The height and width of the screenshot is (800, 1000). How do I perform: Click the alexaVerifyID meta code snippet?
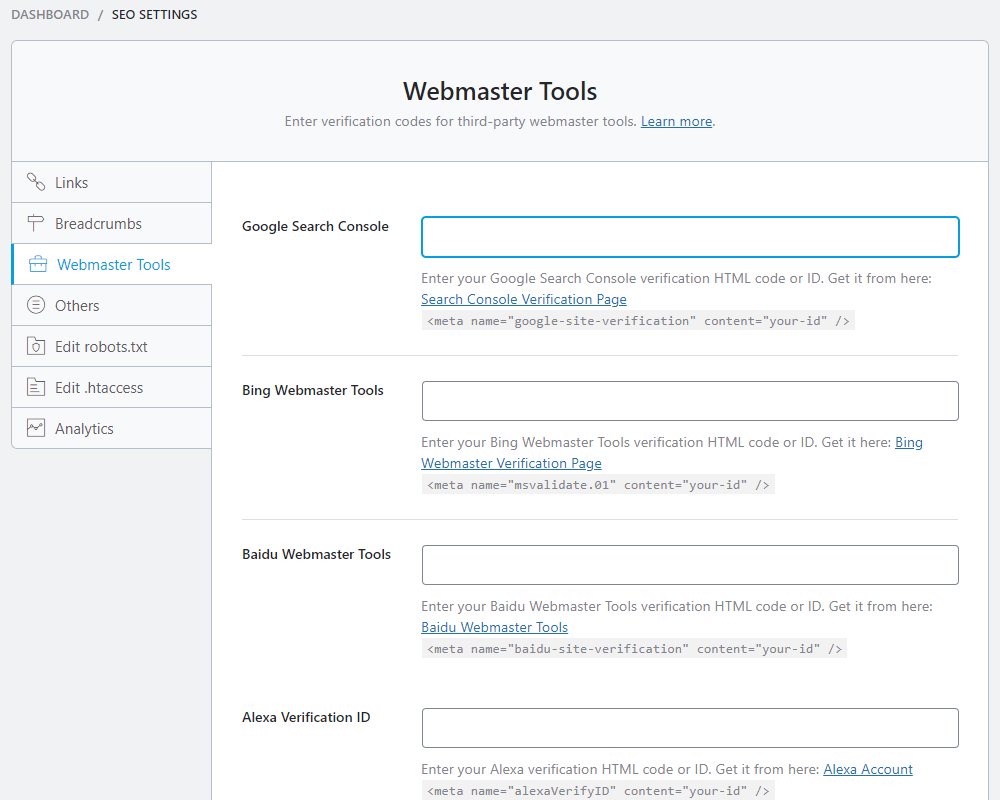tap(598, 791)
